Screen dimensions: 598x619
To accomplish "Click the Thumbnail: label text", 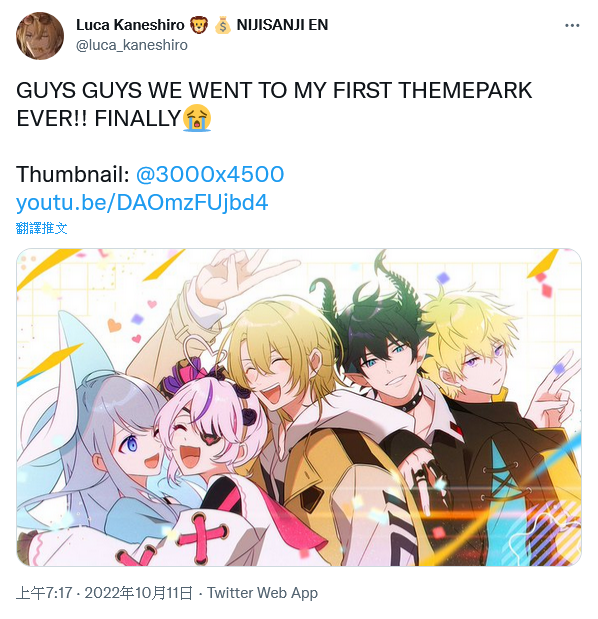I will click(x=73, y=174).
